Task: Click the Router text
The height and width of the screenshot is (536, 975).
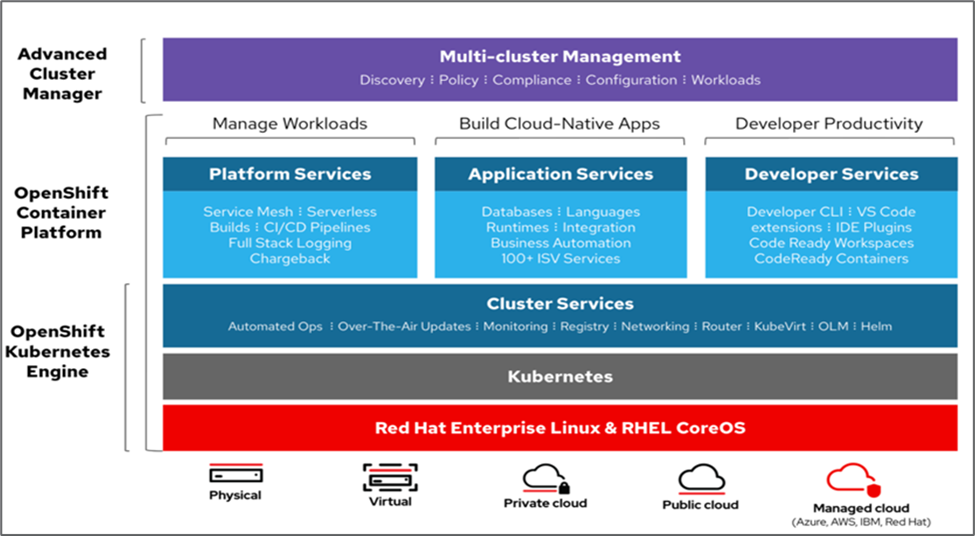Action: click(x=722, y=326)
